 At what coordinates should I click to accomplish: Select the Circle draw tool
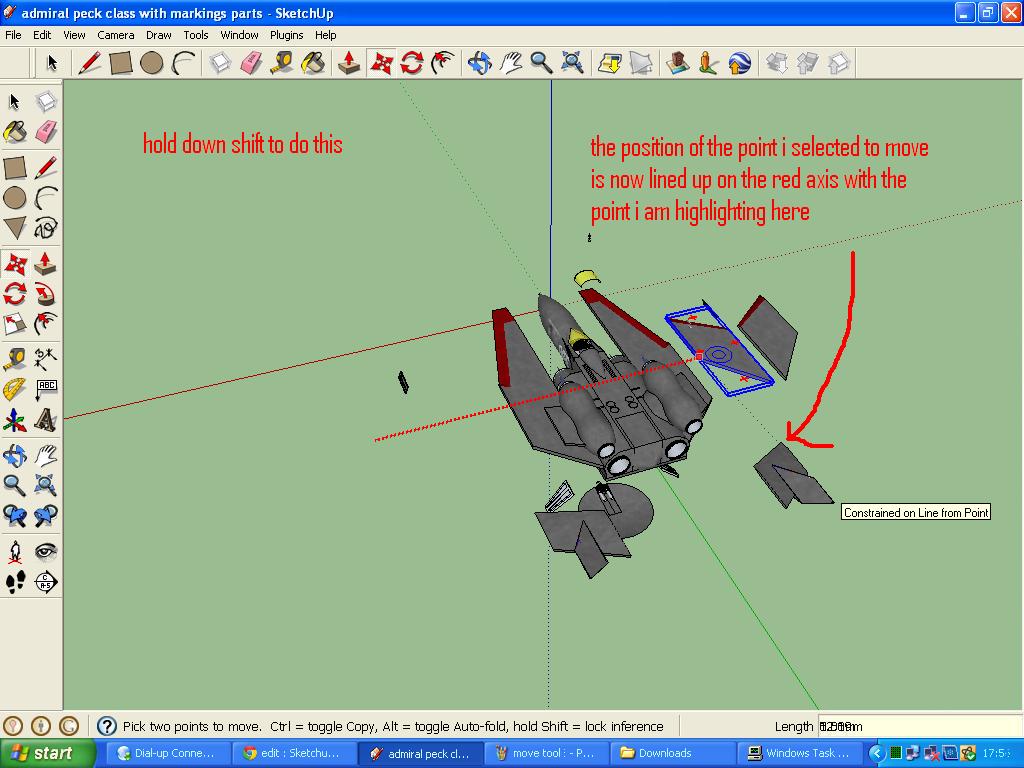(x=15, y=196)
